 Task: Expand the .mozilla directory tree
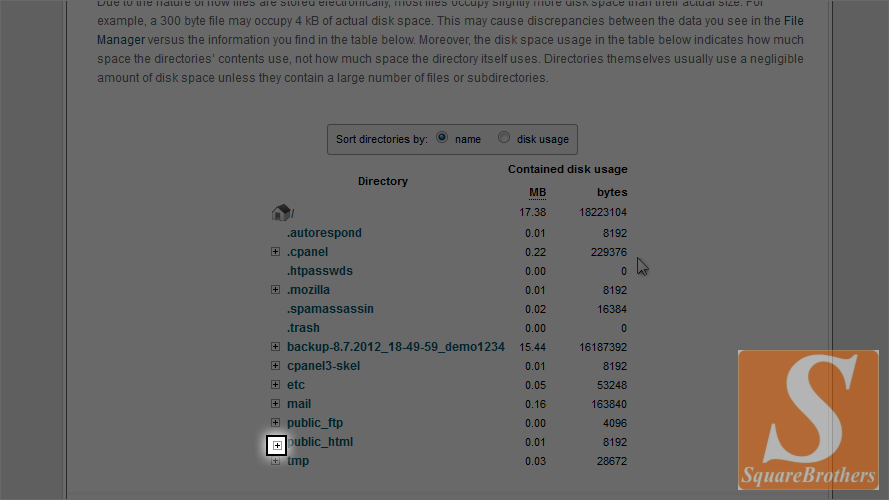point(275,290)
